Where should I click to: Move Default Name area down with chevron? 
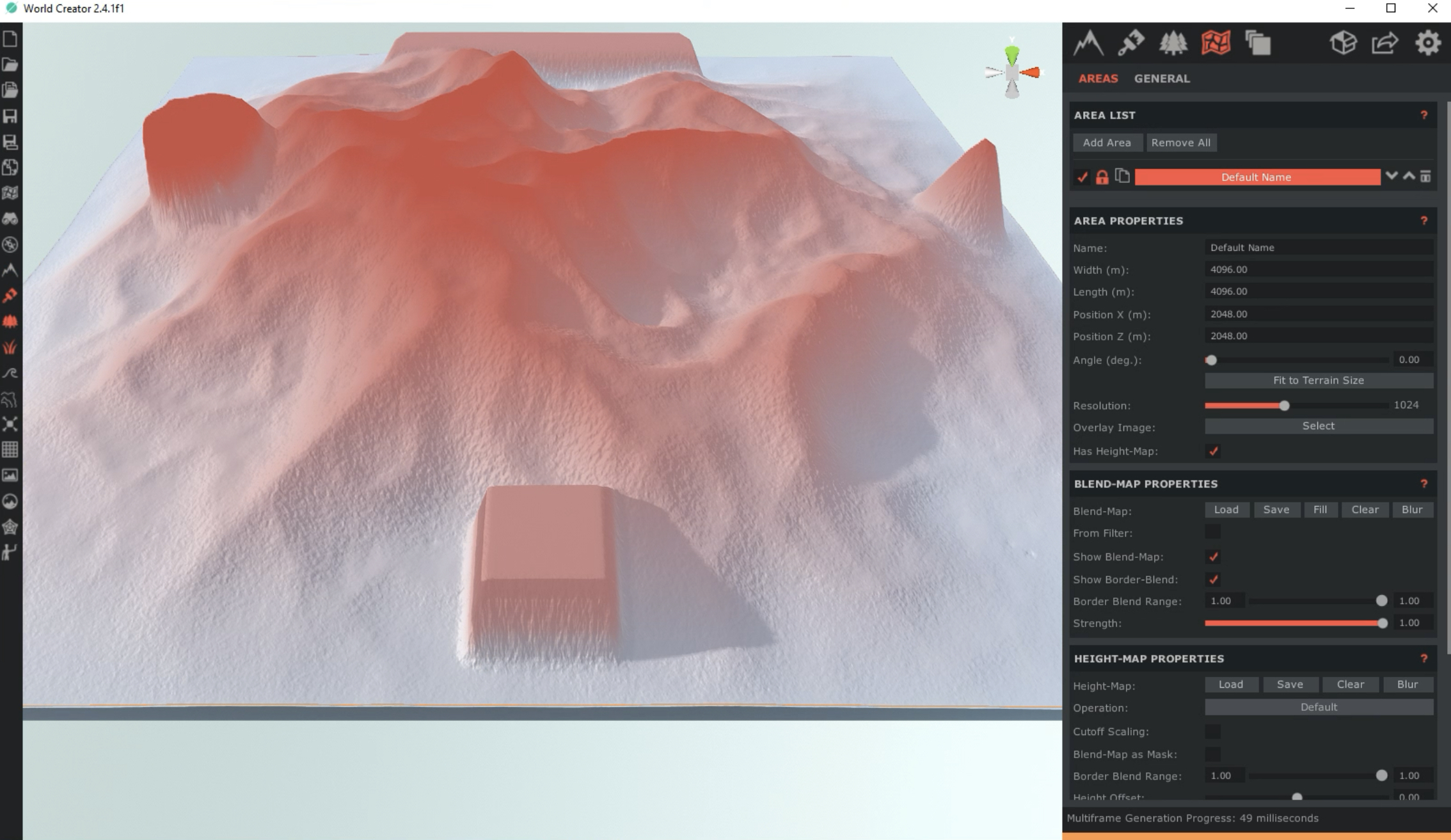[x=1392, y=176]
